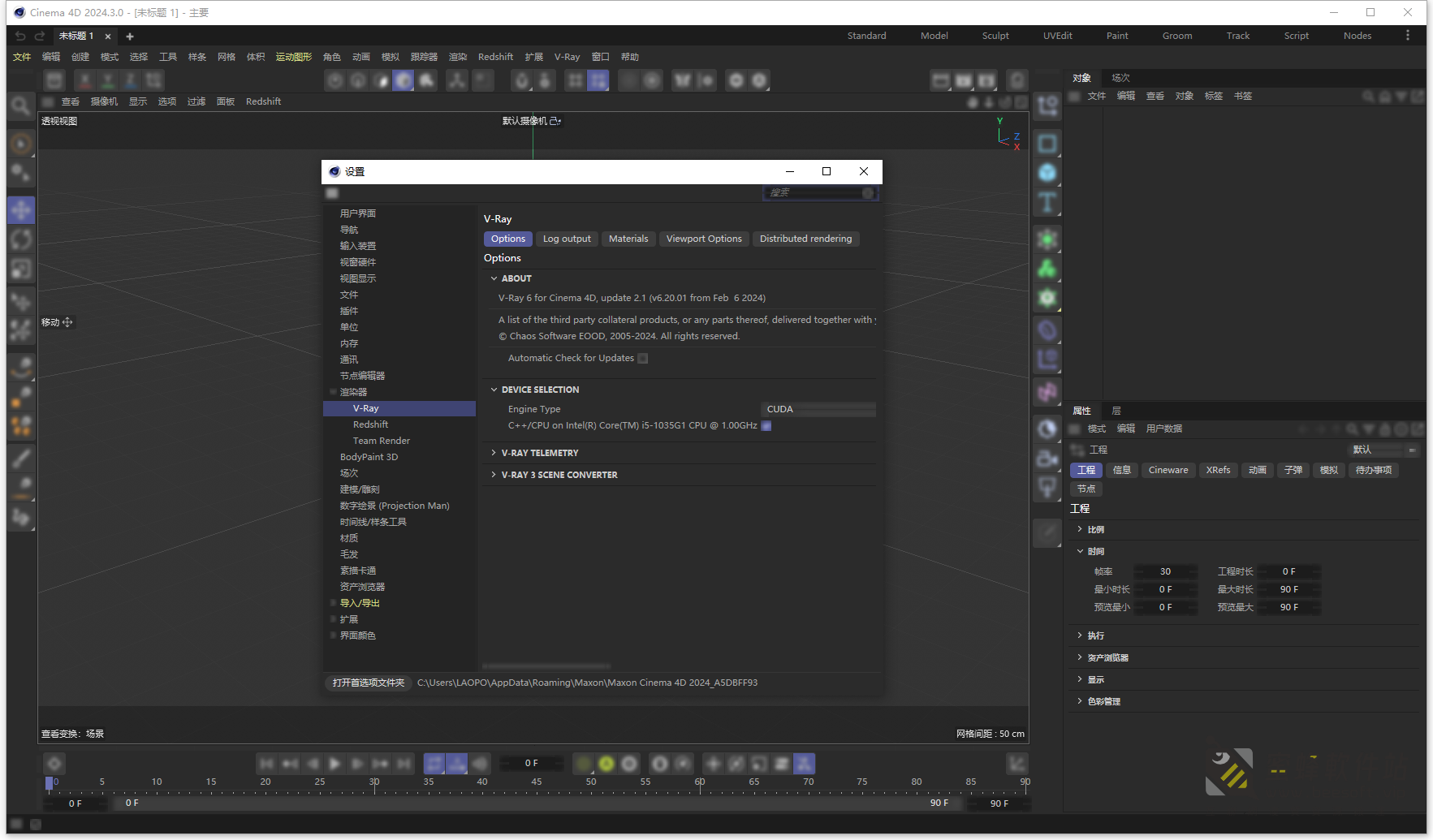This screenshot has height=840, width=1433.
Task: Open the 默认 preset dropdown in attributes
Action: (x=1383, y=450)
